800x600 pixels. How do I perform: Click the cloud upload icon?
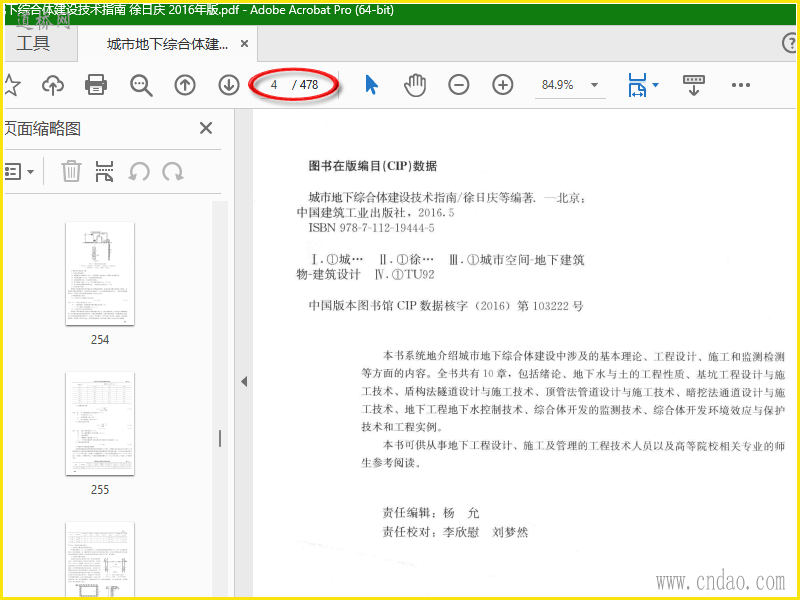click(53, 85)
